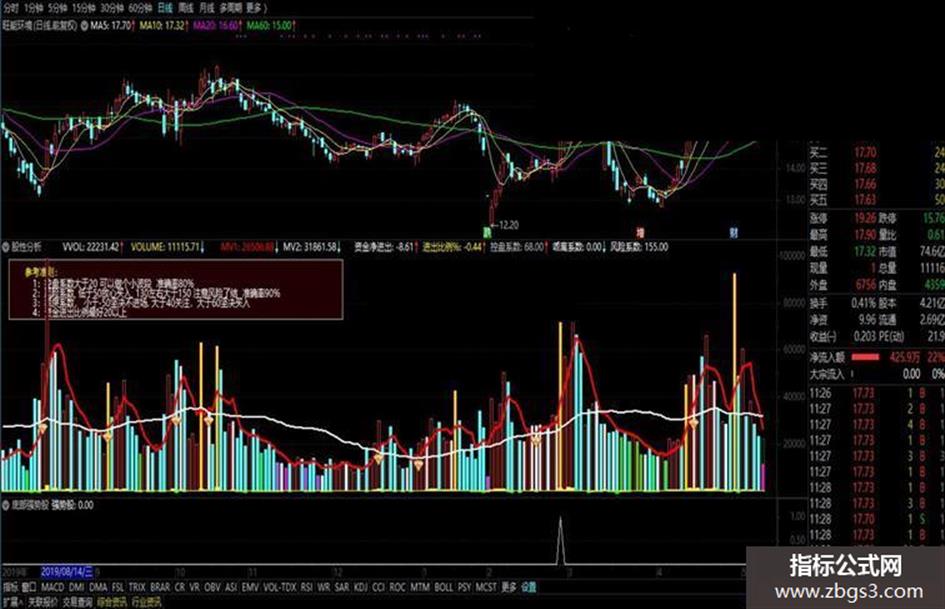945x609 pixels.
Task: Expand 更多 indicators in bottom bar
Action: coord(509,586)
